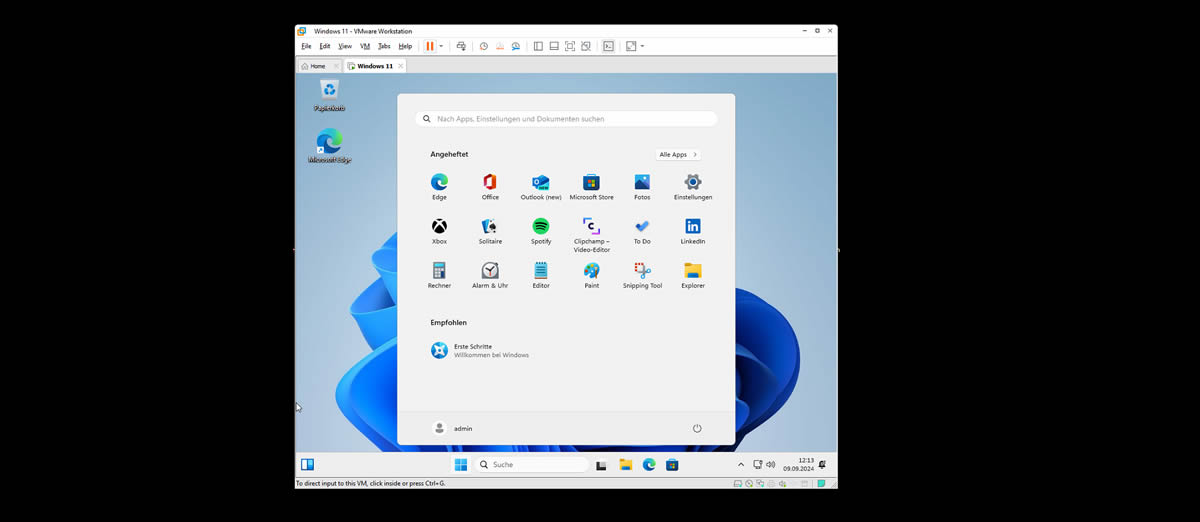Open Microsoft Edge desktop shortcut

coord(329,146)
